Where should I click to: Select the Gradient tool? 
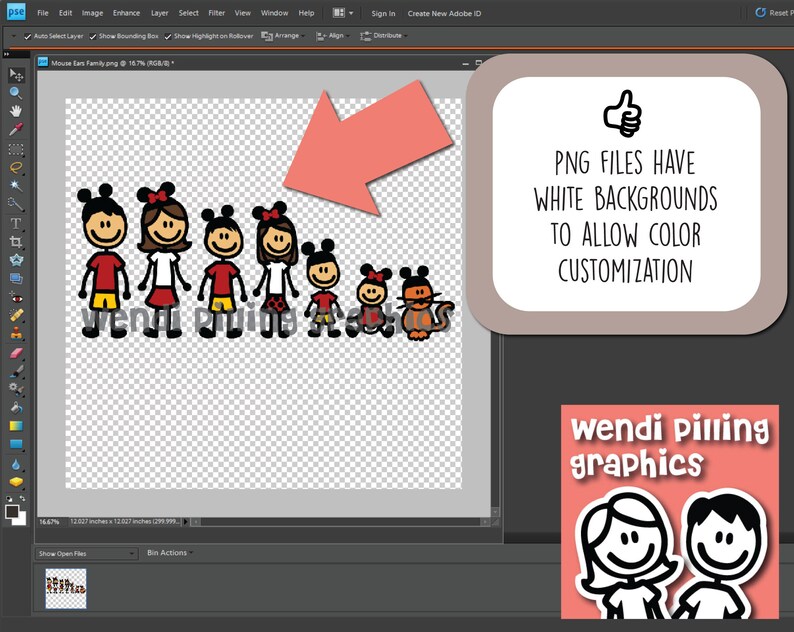(x=16, y=425)
